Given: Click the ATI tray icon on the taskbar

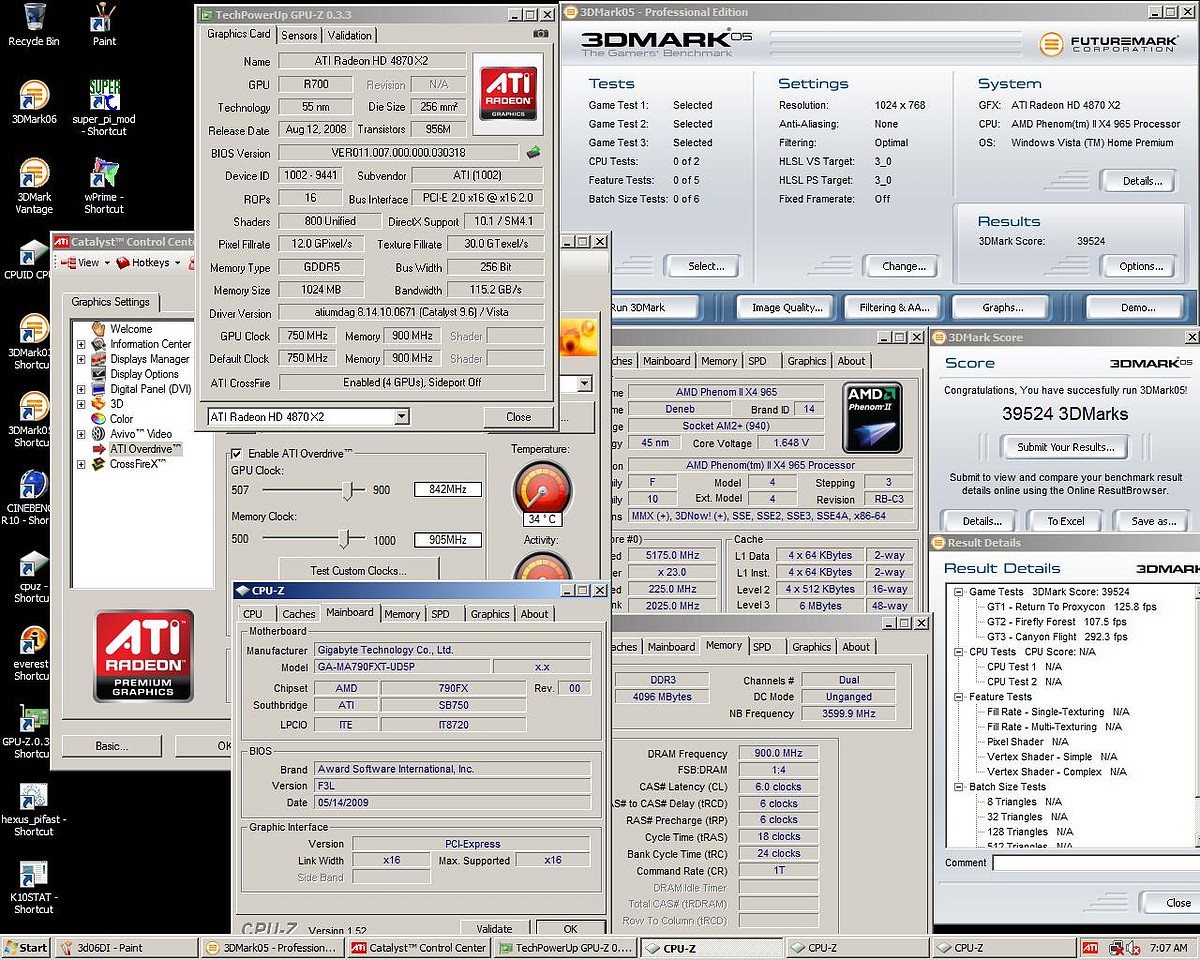Looking at the screenshot, I should click(x=1090, y=948).
